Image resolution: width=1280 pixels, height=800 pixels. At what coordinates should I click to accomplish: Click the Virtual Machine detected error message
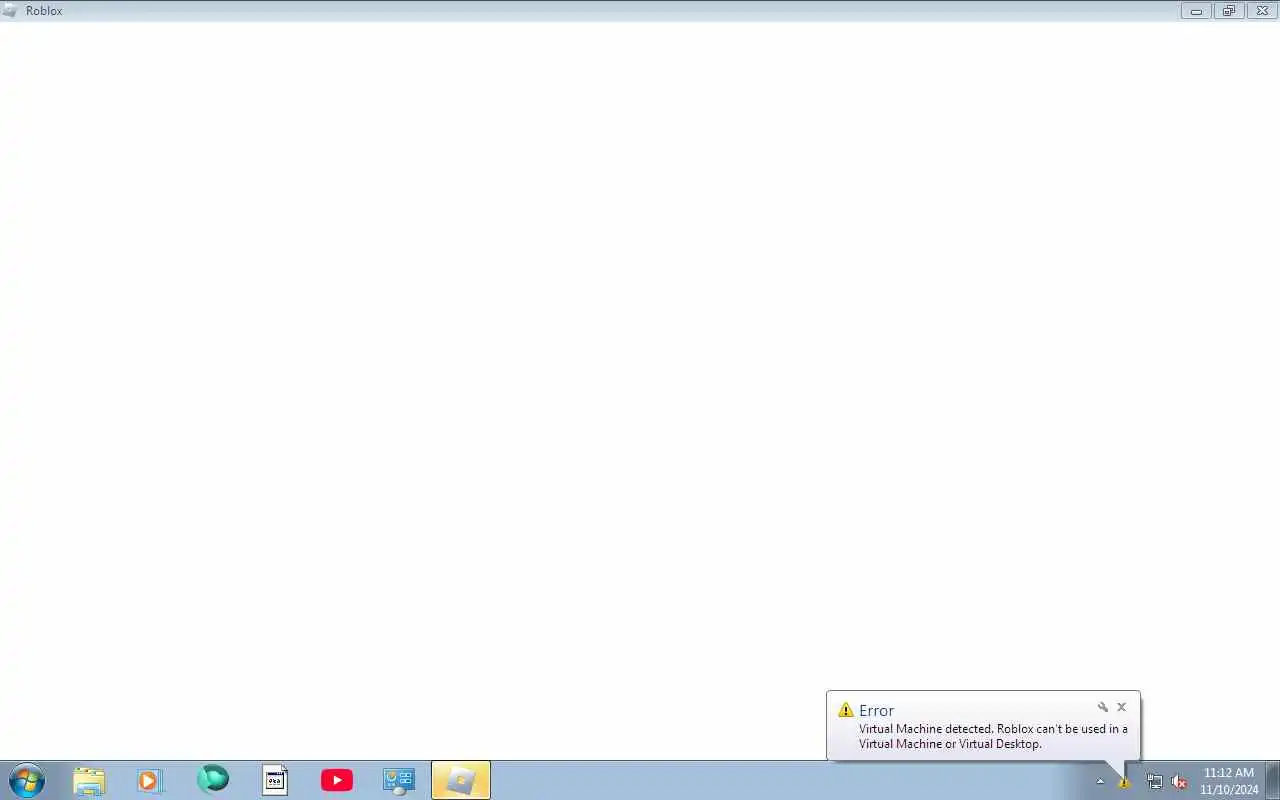tap(993, 736)
